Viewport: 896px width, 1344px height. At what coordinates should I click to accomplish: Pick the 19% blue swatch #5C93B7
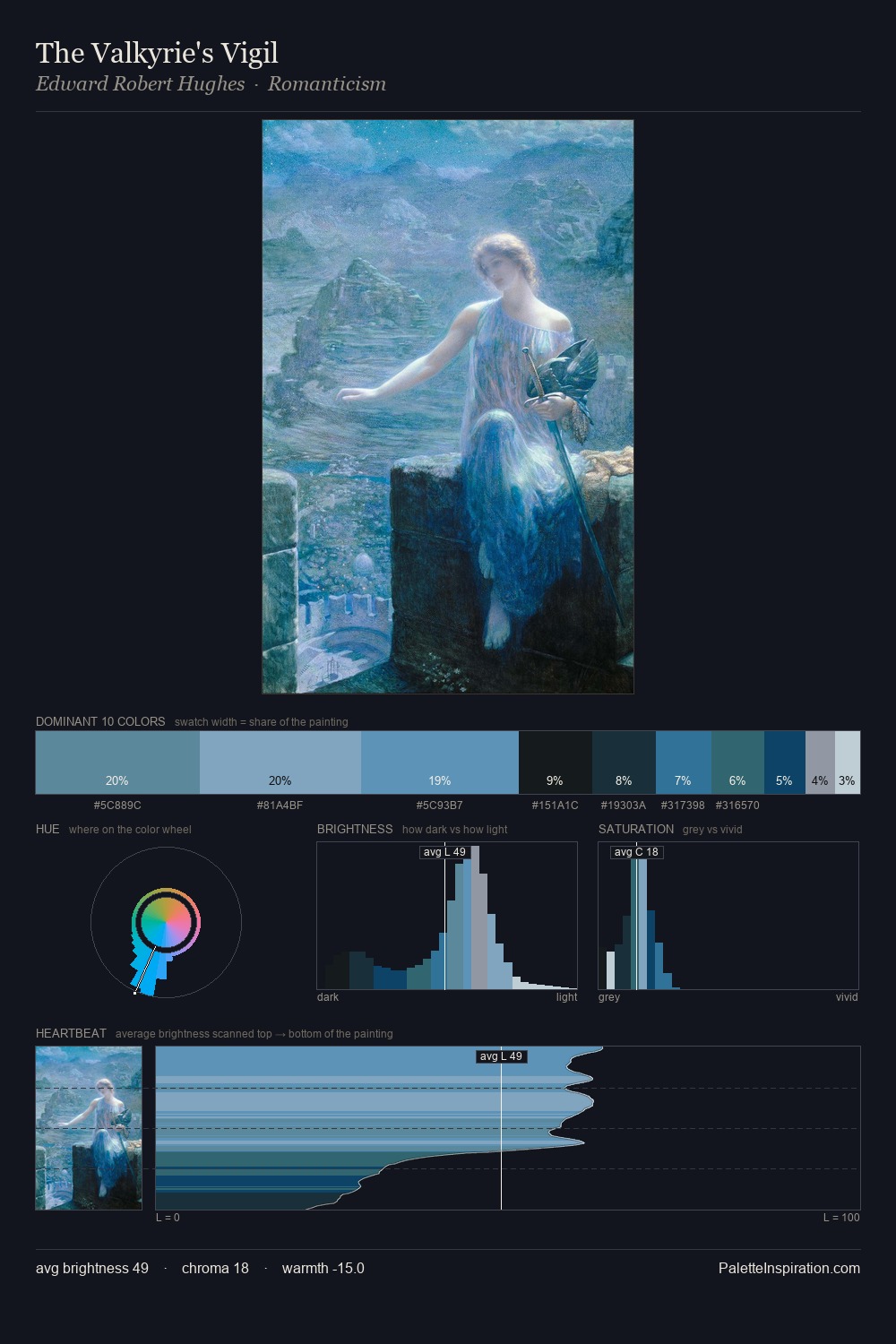pos(440,762)
